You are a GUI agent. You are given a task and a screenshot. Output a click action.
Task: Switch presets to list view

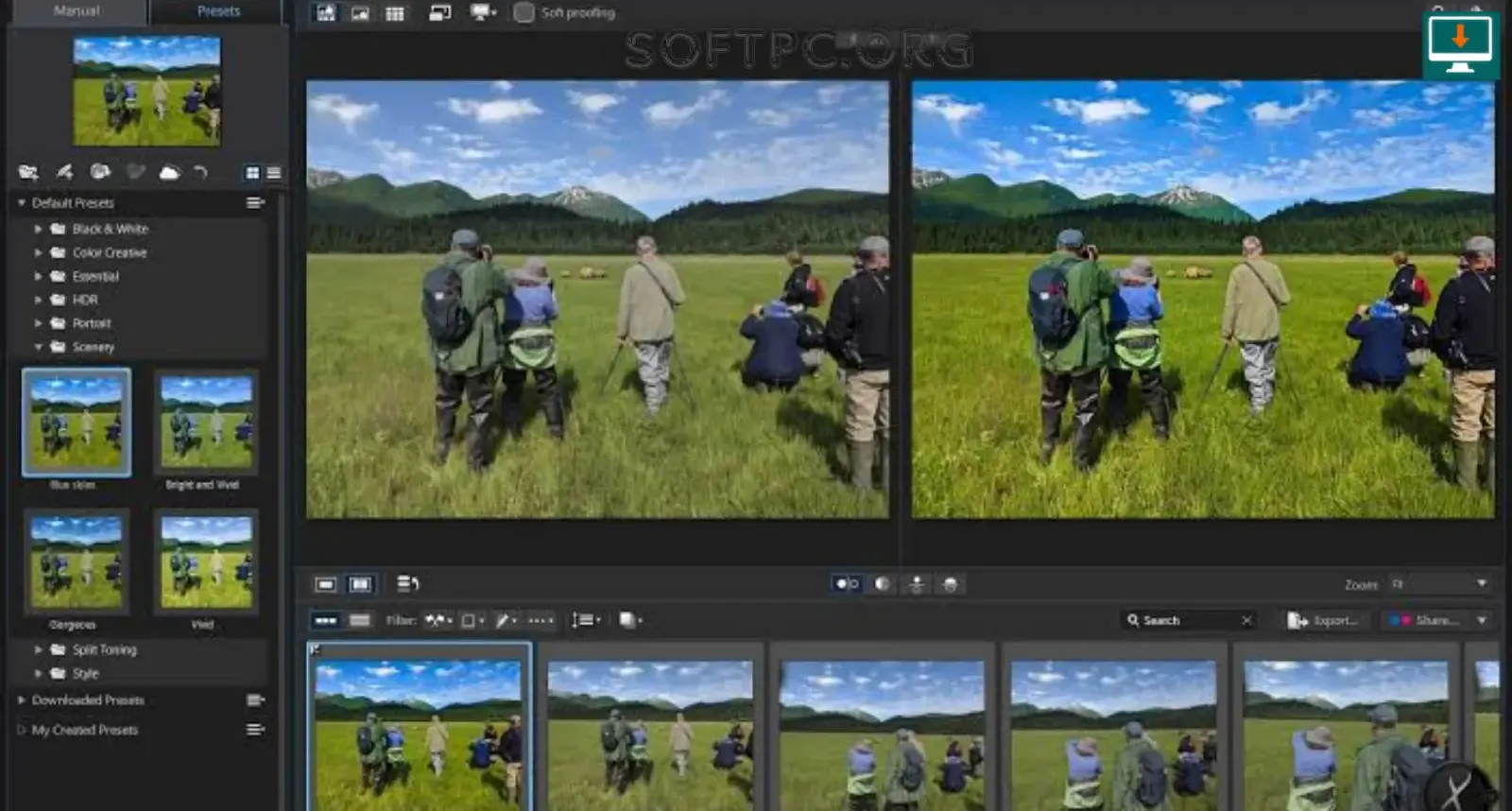[274, 173]
